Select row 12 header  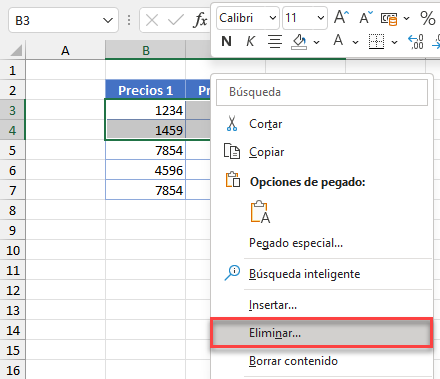tap(13, 290)
